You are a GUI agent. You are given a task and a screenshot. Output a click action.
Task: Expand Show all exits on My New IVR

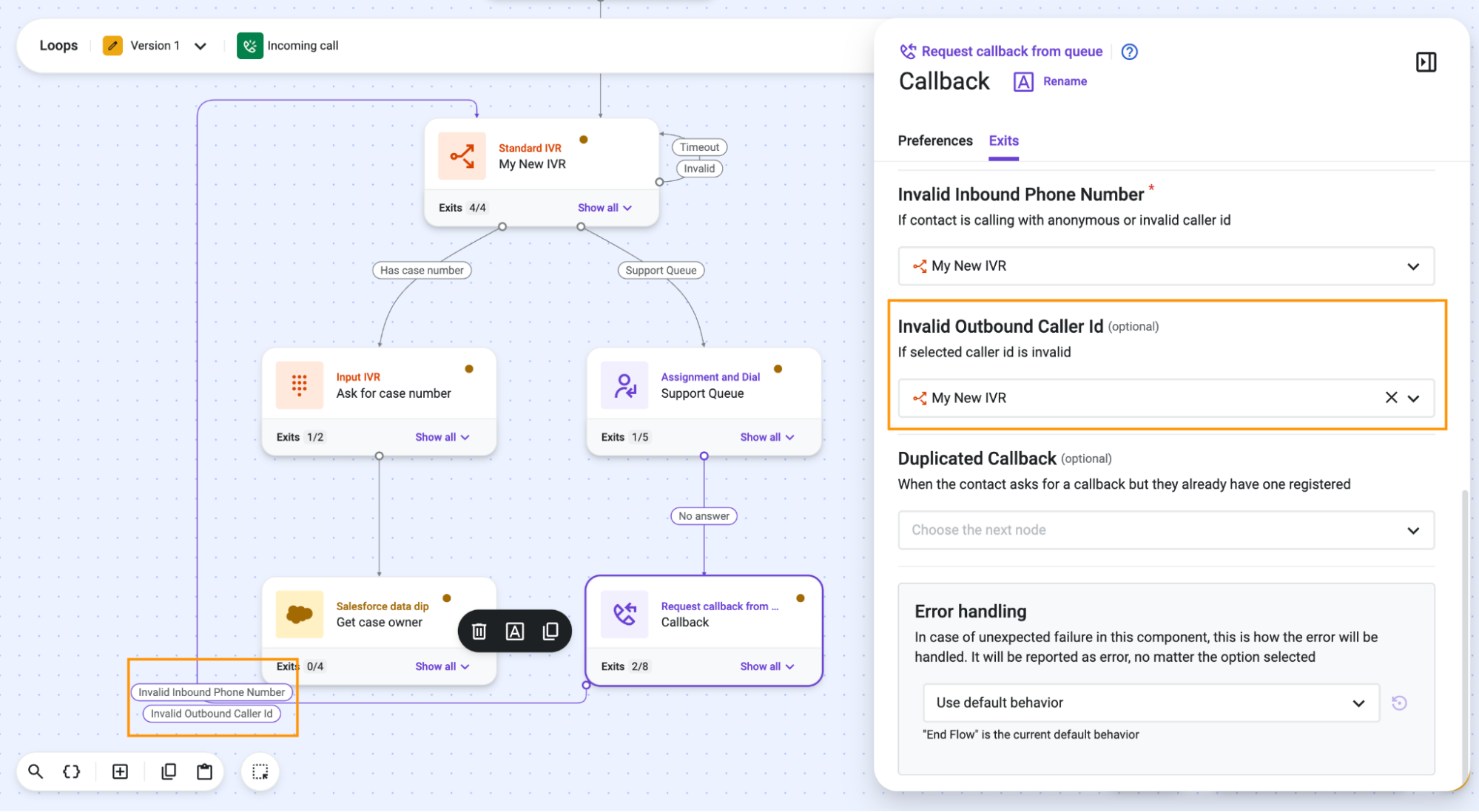click(604, 208)
